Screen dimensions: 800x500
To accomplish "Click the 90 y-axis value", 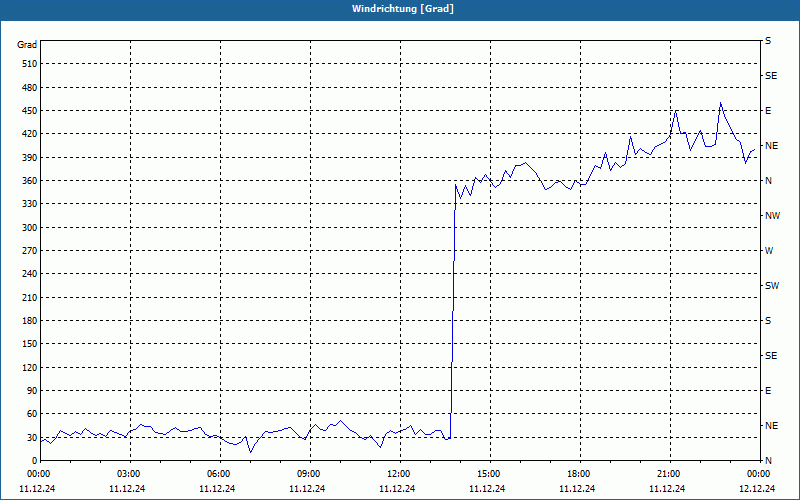I will click(32, 391).
